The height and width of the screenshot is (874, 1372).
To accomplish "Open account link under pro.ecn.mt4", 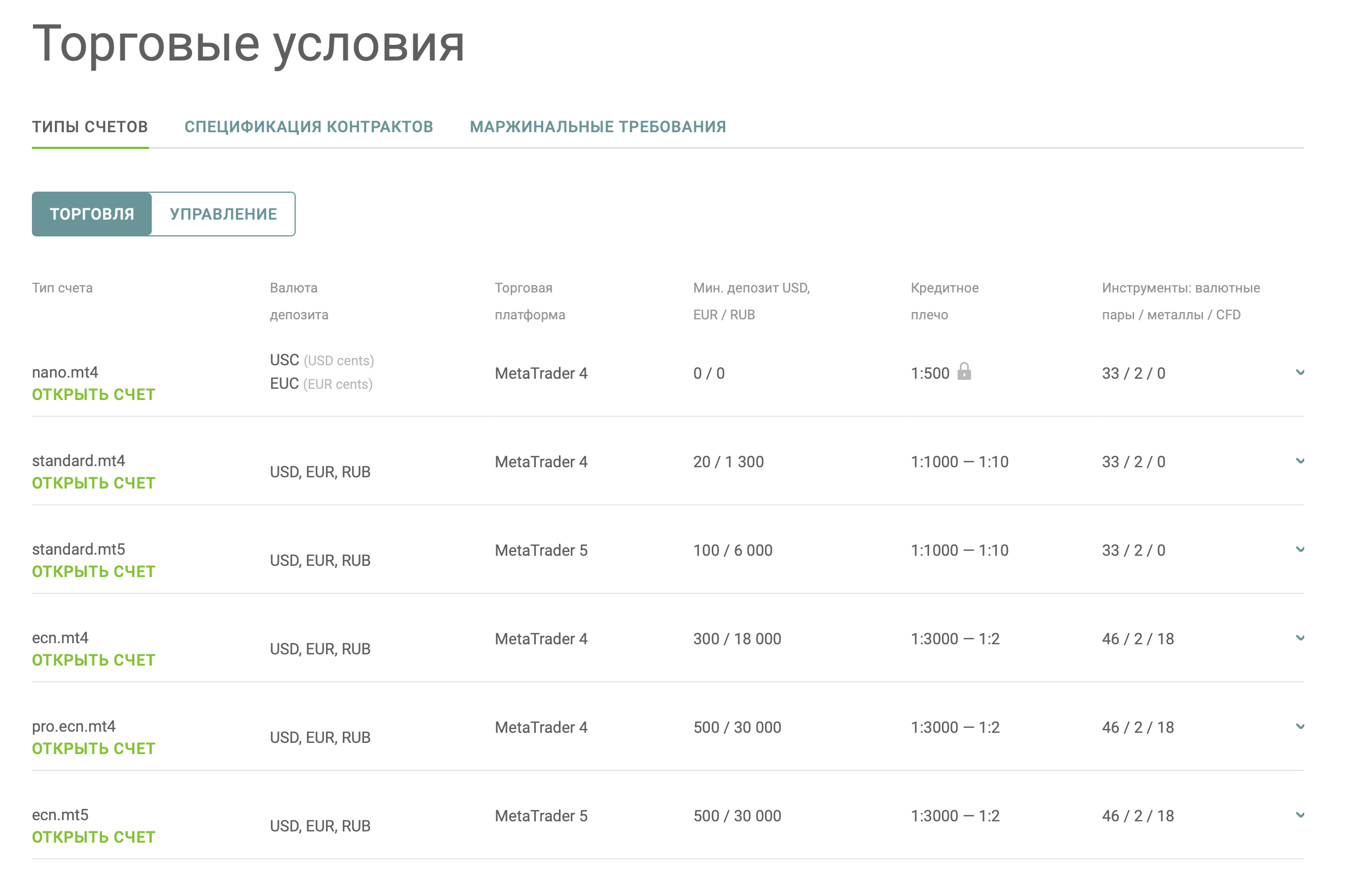I will pos(94,748).
